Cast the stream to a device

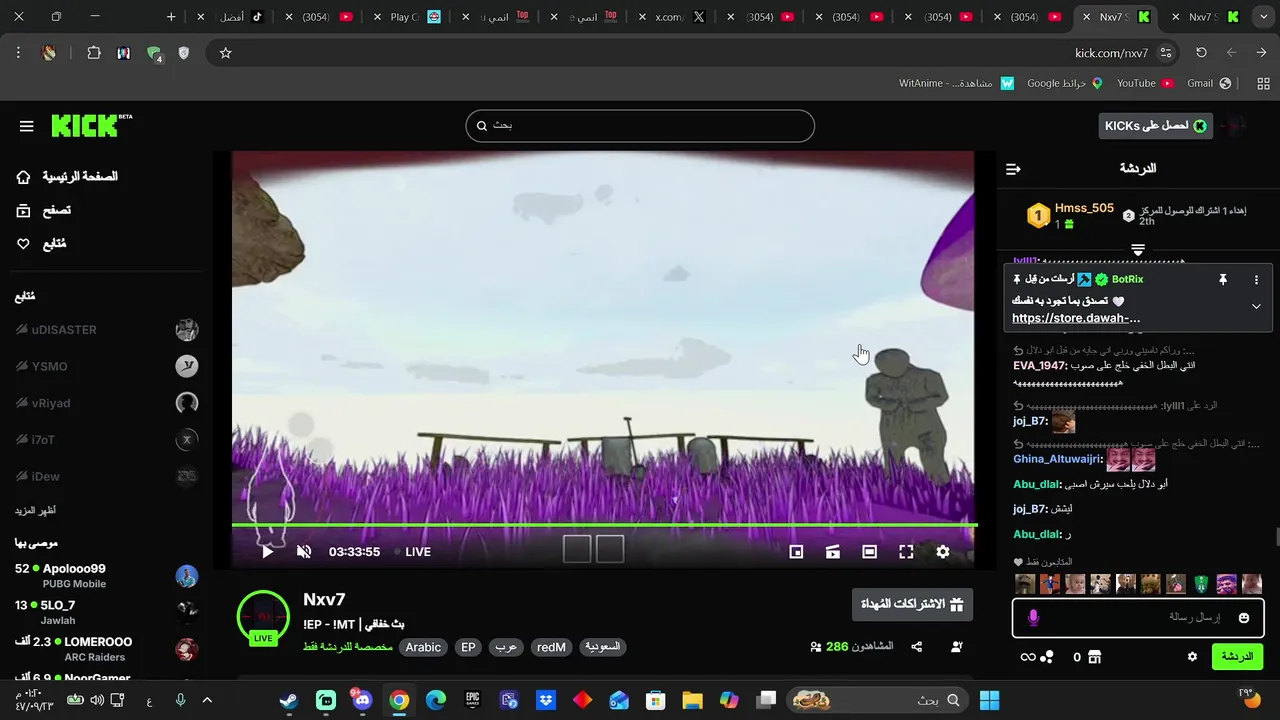(x=832, y=552)
